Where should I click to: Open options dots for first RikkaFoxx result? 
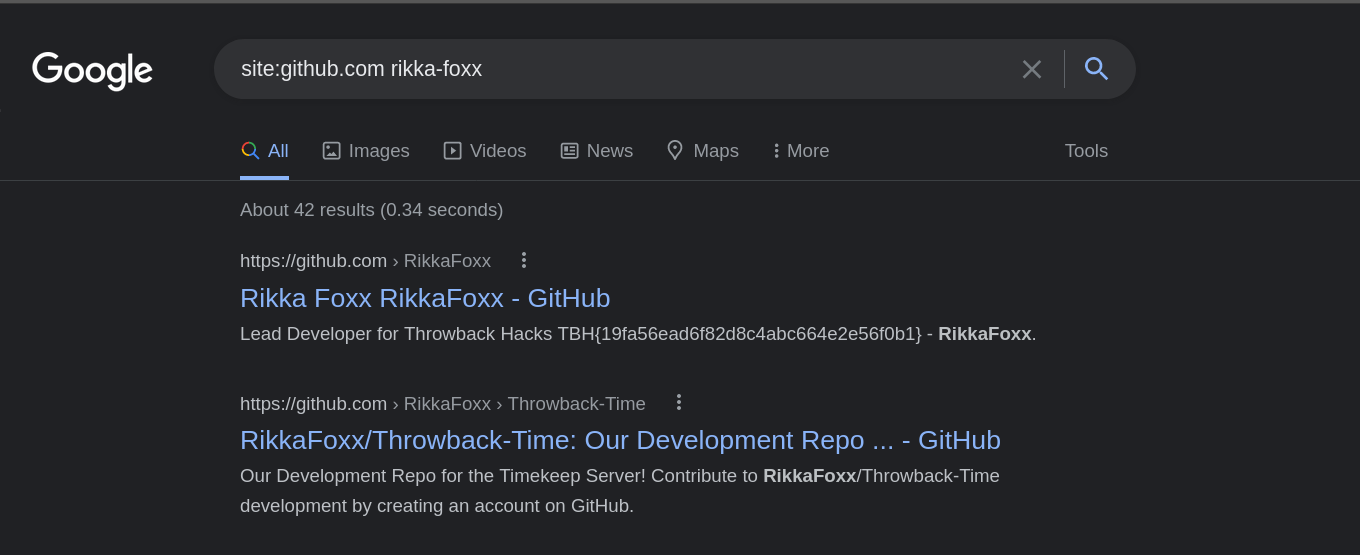pyautogui.click(x=523, y=260)
